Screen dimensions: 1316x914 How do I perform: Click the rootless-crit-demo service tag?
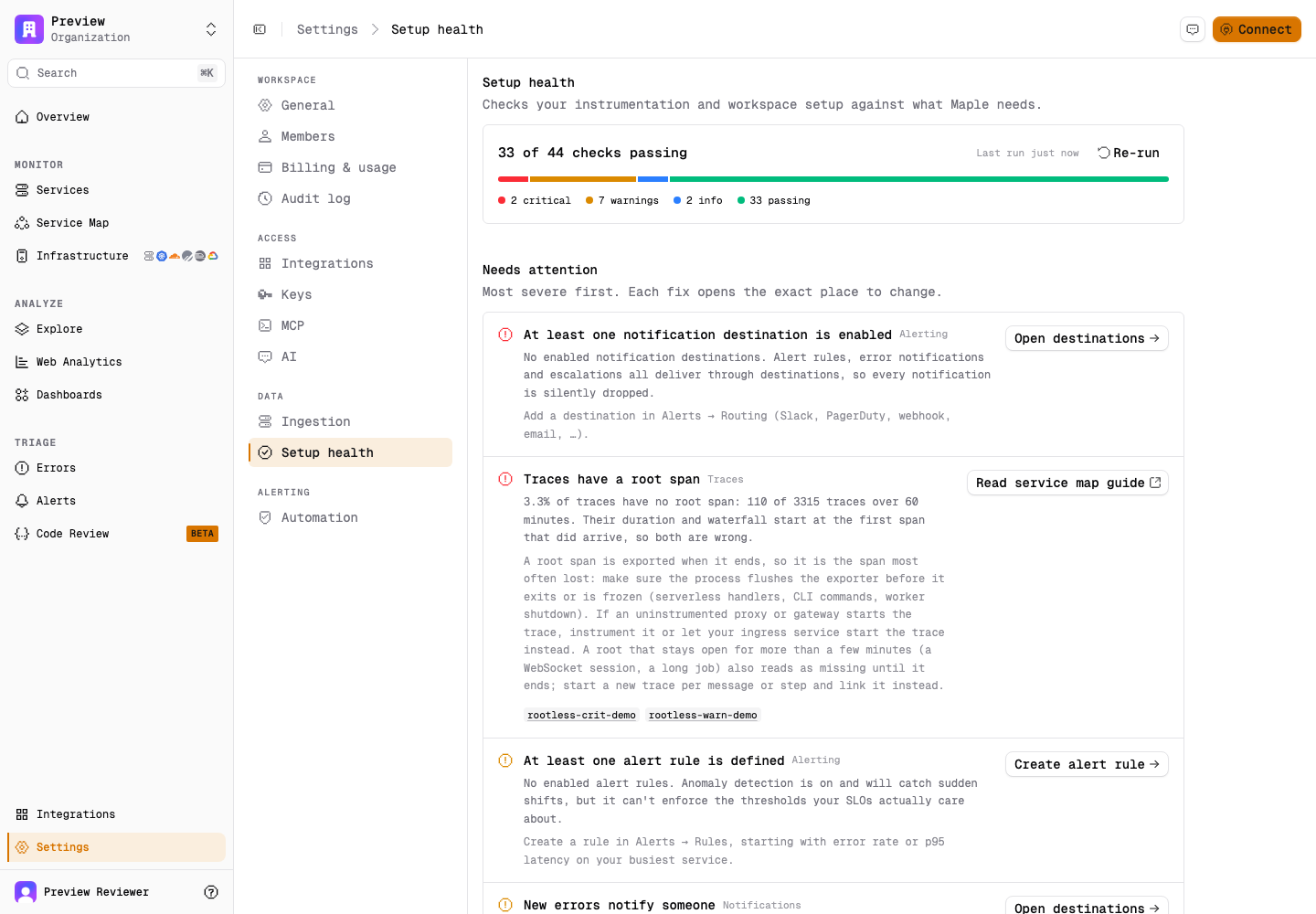pos(581,715)
